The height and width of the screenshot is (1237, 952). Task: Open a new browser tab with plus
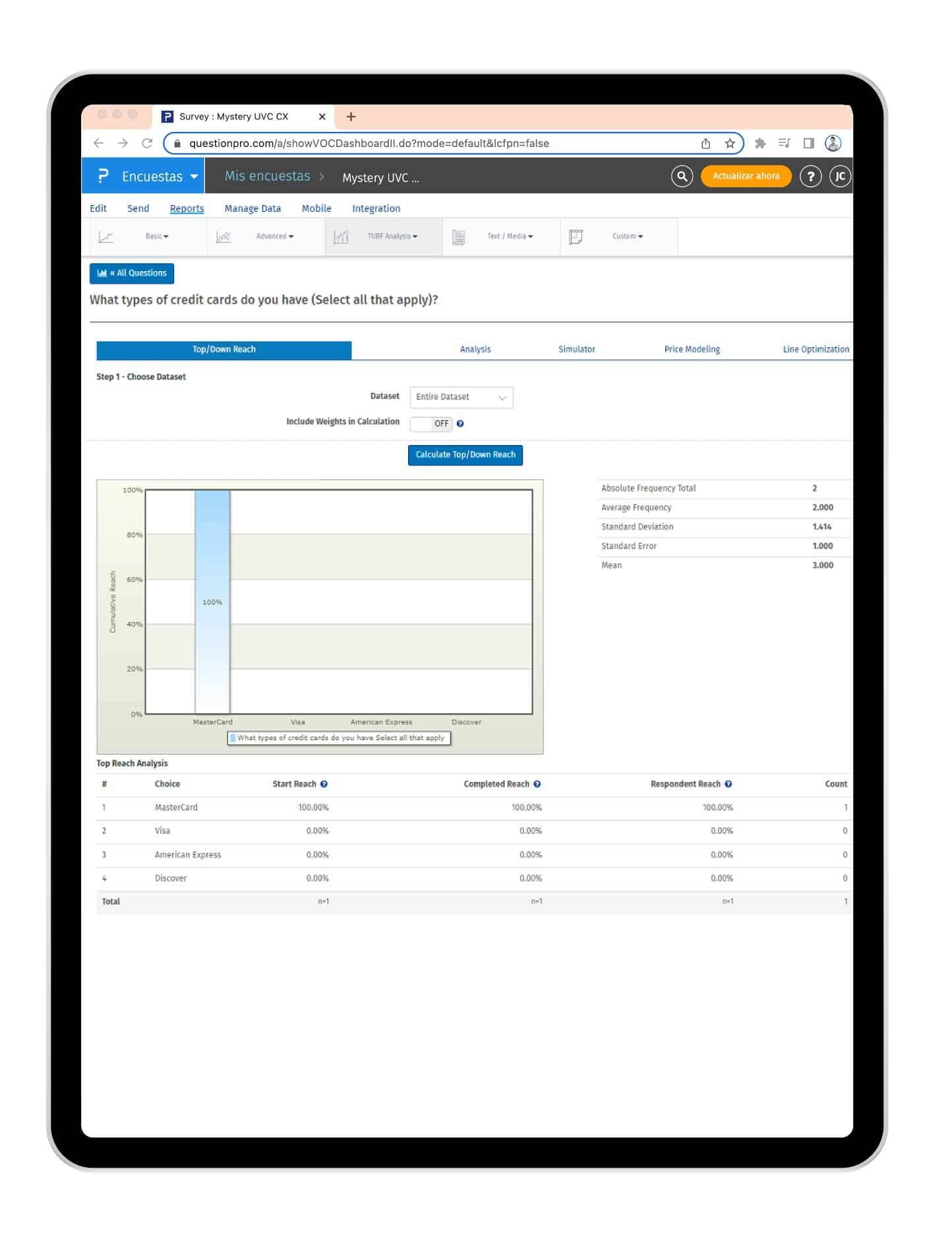pos(351,117)
